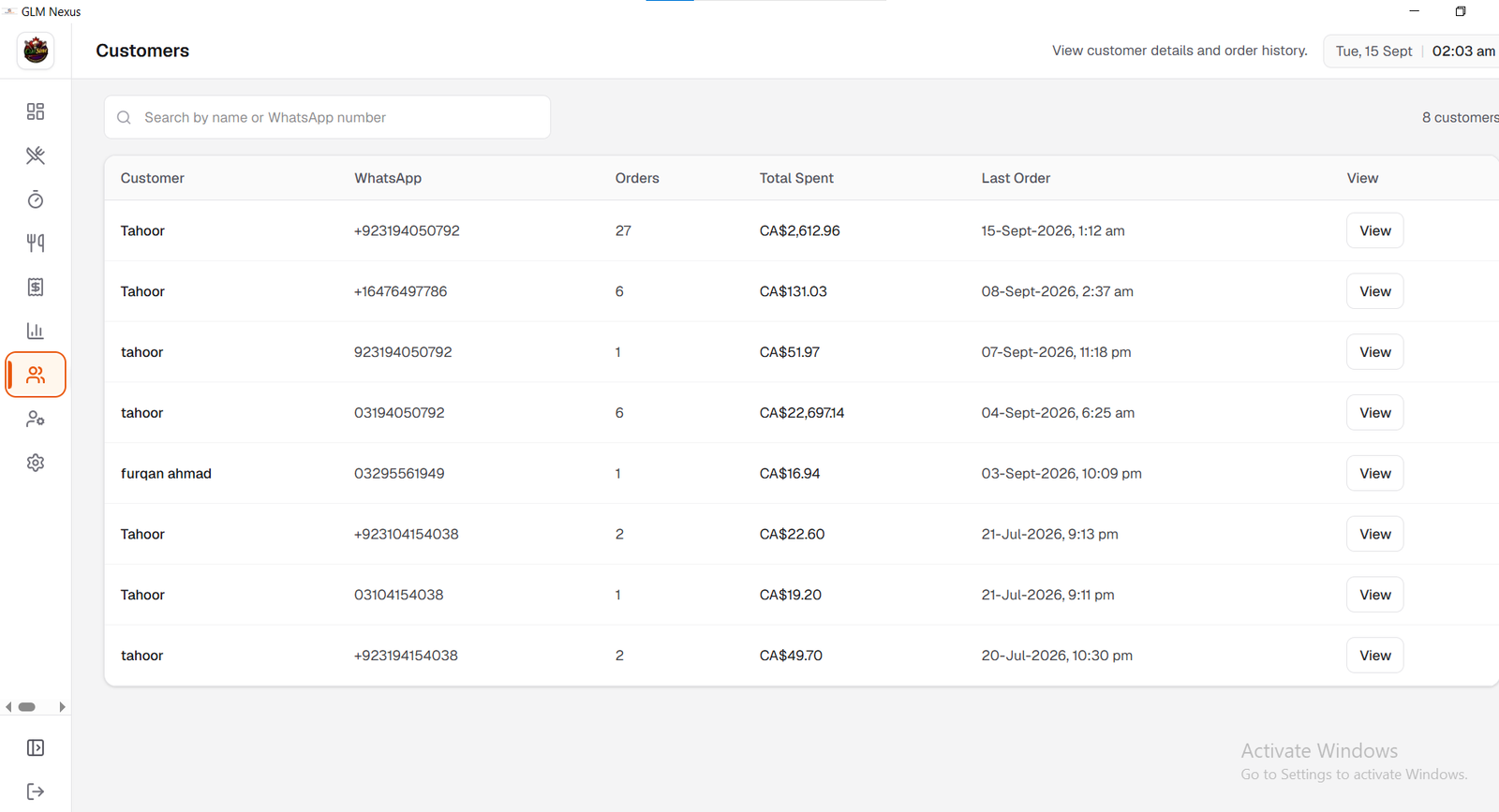Click the 15-Sept-2026, 1:12 am last order
The width and height of the screenshot is (1499, 812).
[1053, 230]
